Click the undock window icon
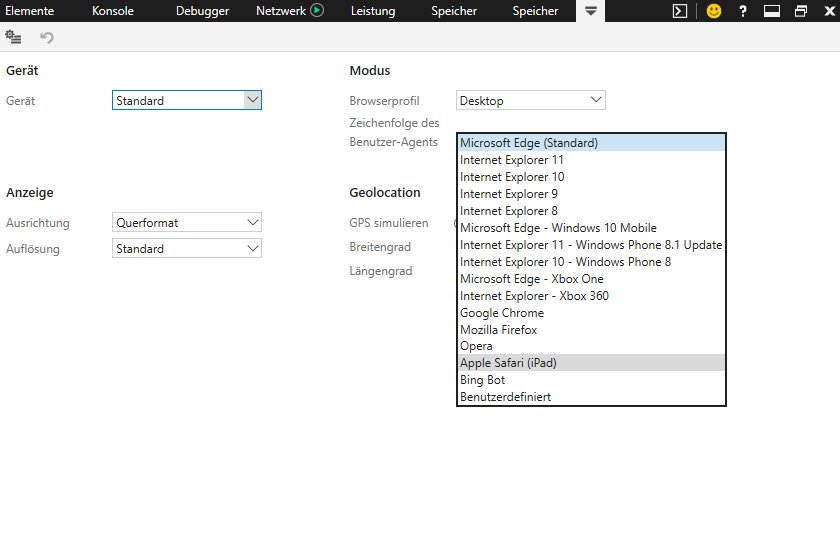 tap(800, 11)
